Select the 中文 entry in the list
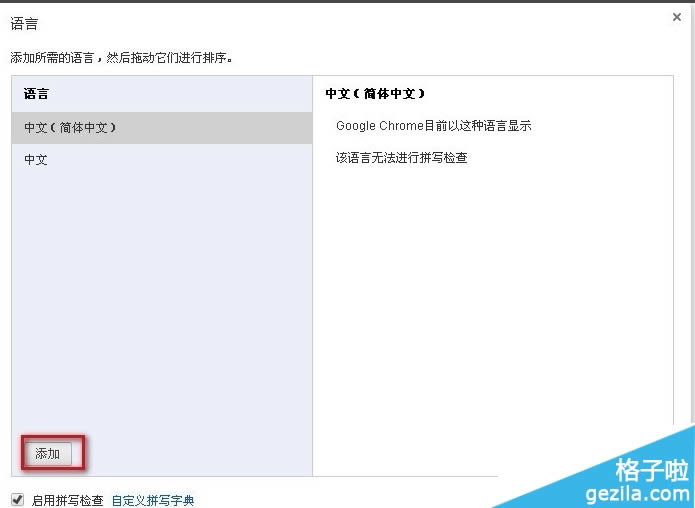Screen dimensions: 695x508 click(x=162, y=160)
